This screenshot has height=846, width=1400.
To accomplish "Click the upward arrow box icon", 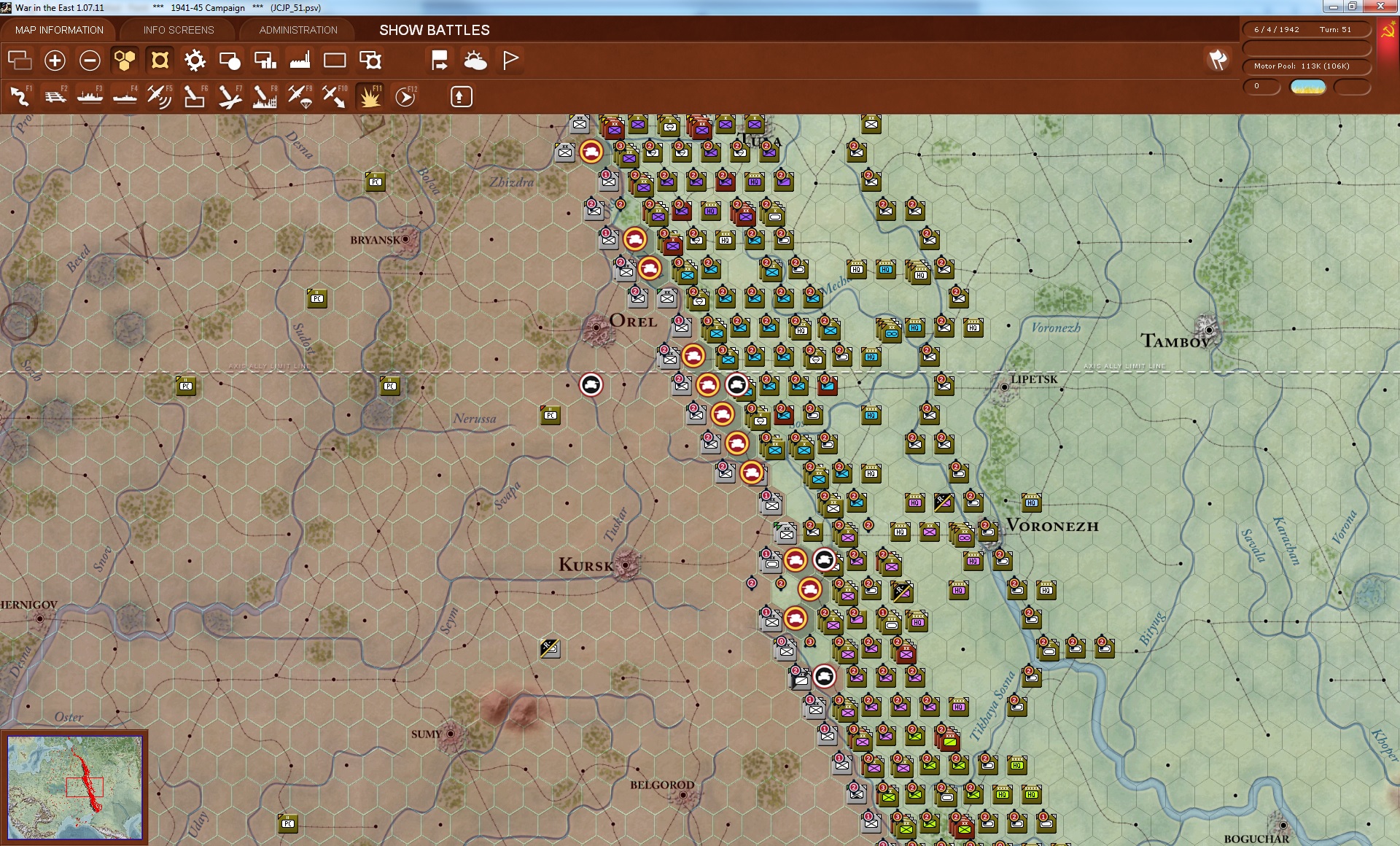I will coord(461,96).
